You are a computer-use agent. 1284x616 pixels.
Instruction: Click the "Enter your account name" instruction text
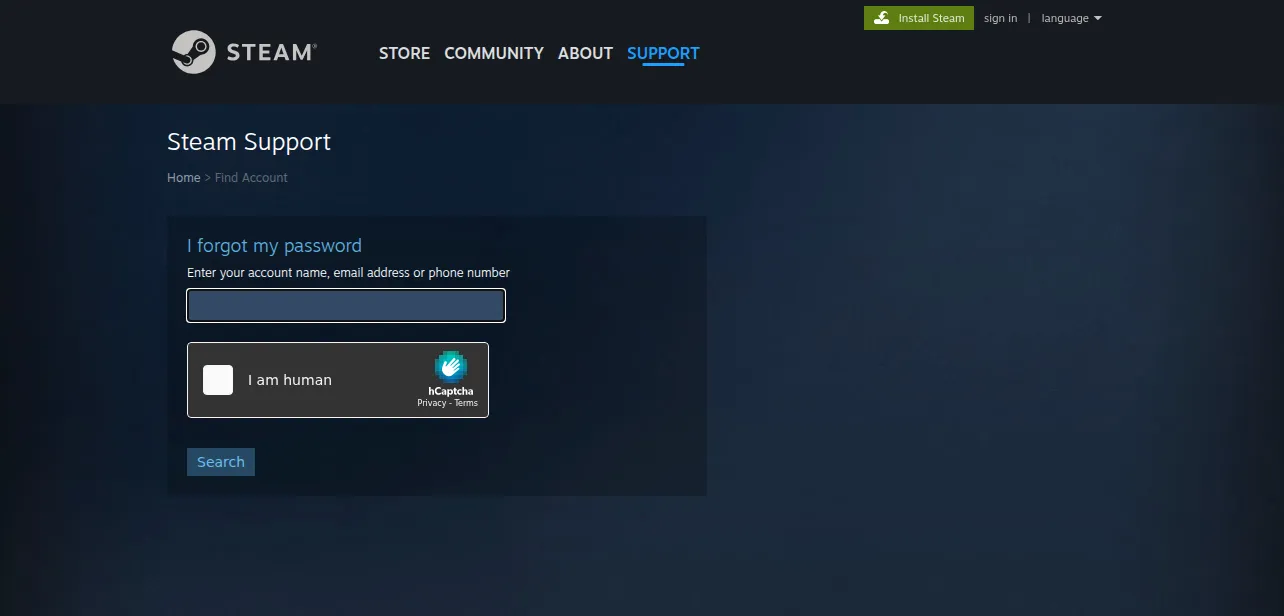(x=348, y=272)
